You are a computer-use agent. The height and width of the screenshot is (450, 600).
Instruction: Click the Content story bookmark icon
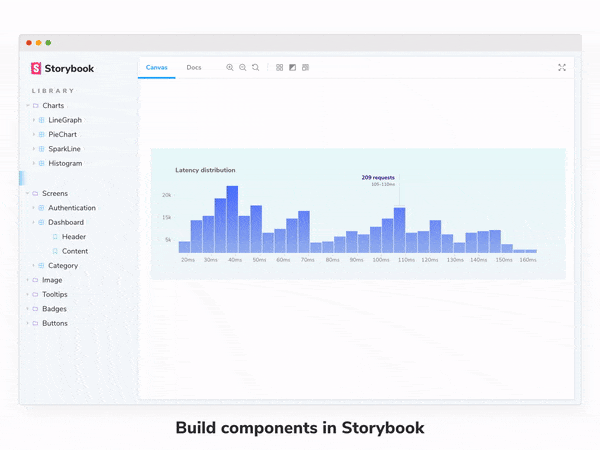pos(55,251)
